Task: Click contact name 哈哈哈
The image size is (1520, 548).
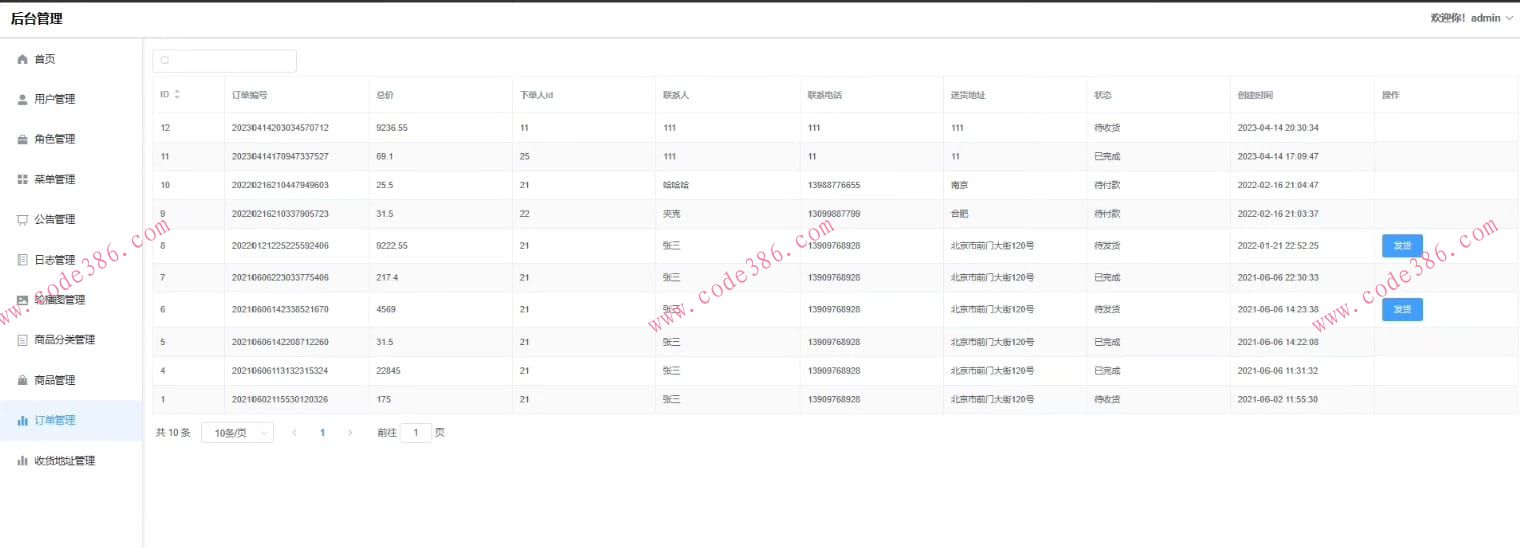Action: coord(677,185)
